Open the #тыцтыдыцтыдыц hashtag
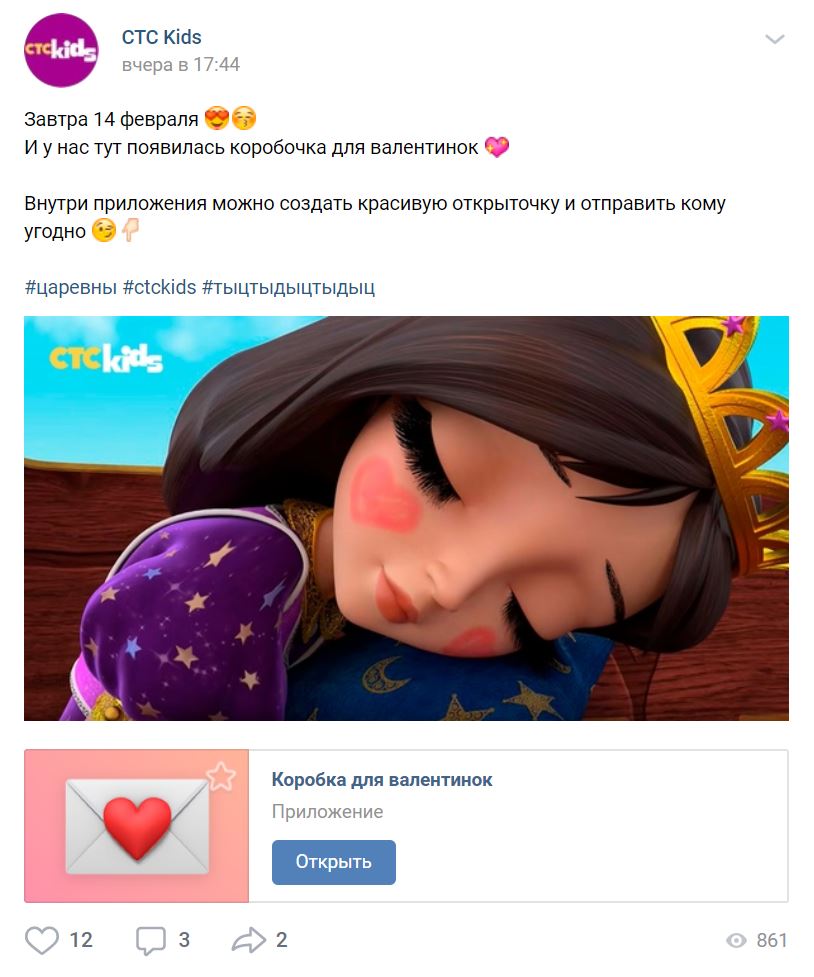 (289, 287)
